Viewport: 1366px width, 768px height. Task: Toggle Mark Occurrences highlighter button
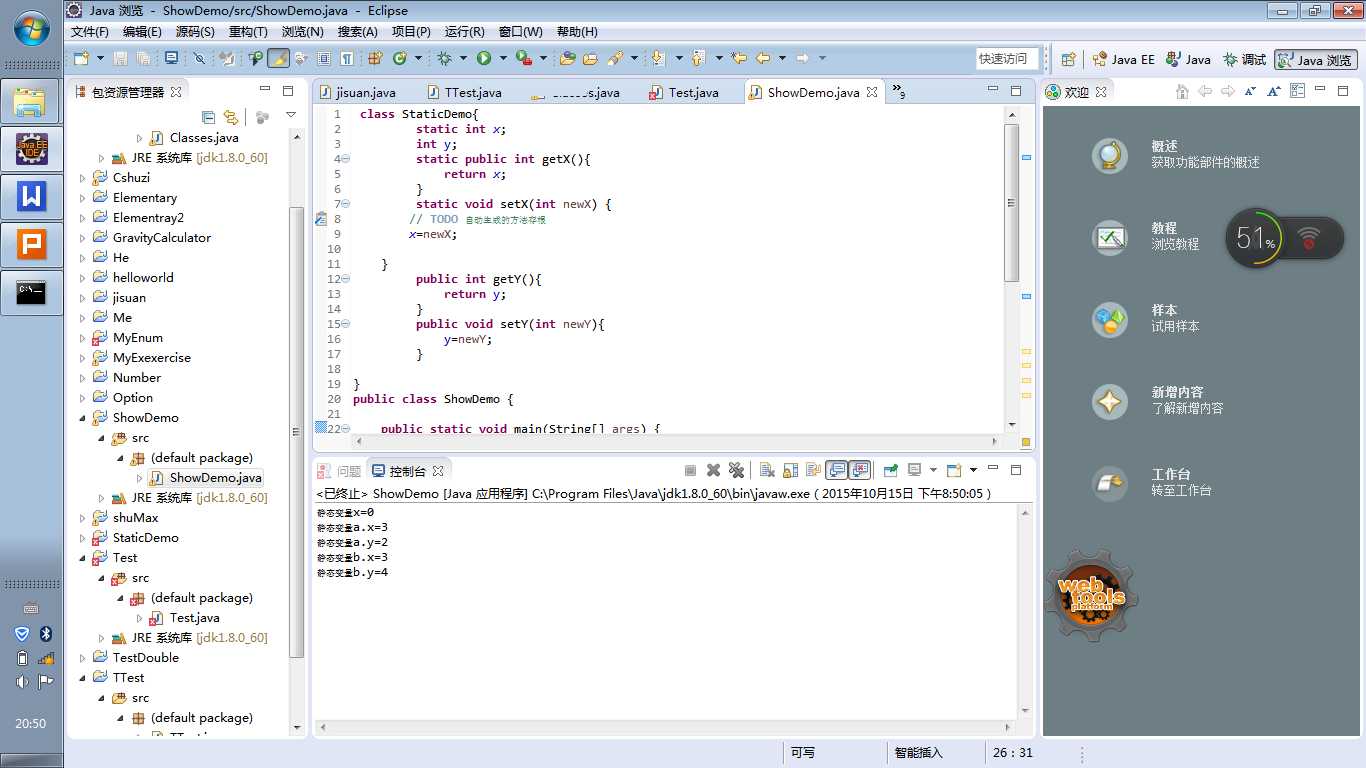click(279, 58)
